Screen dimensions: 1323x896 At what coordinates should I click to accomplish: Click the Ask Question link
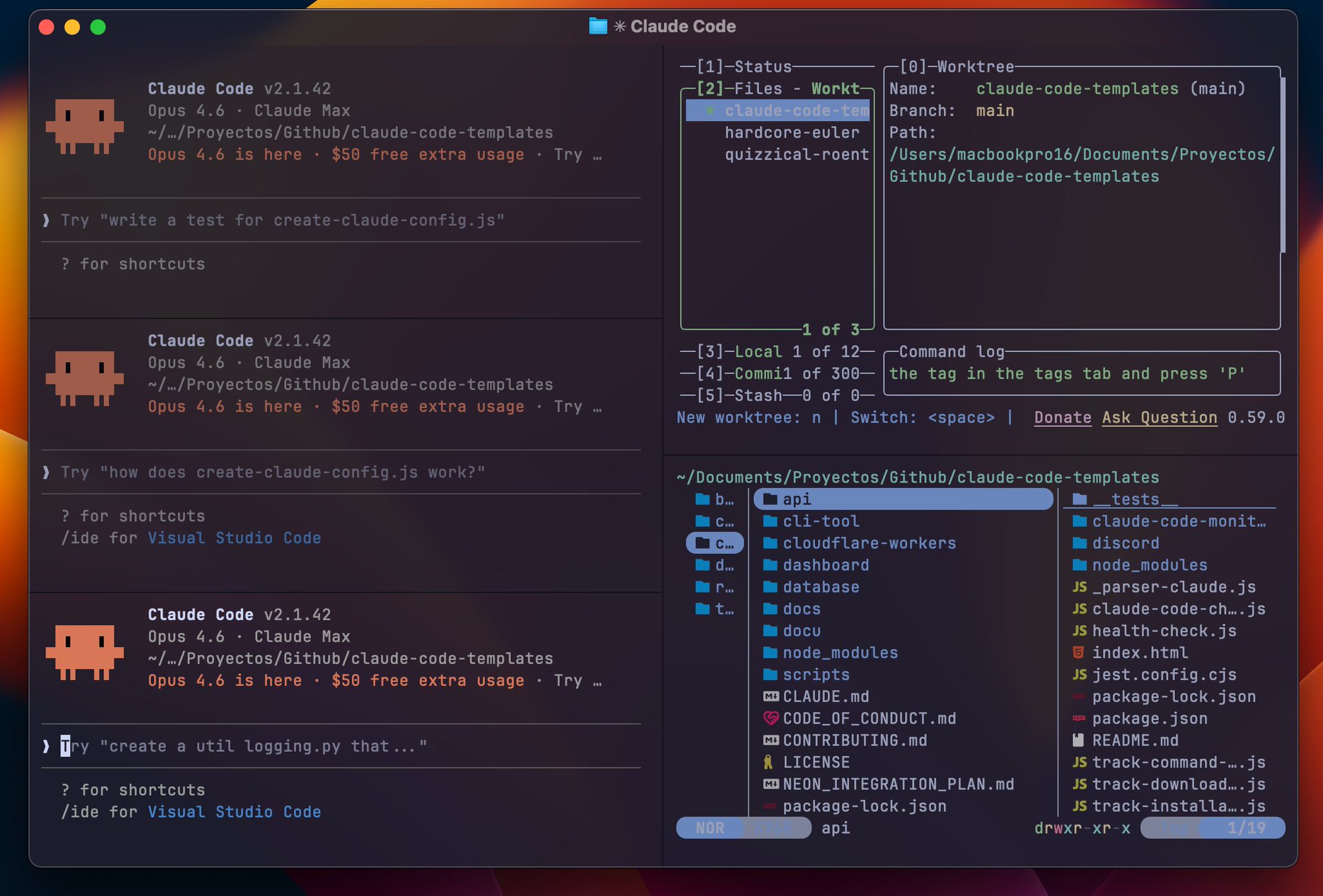pos(1160,417)
